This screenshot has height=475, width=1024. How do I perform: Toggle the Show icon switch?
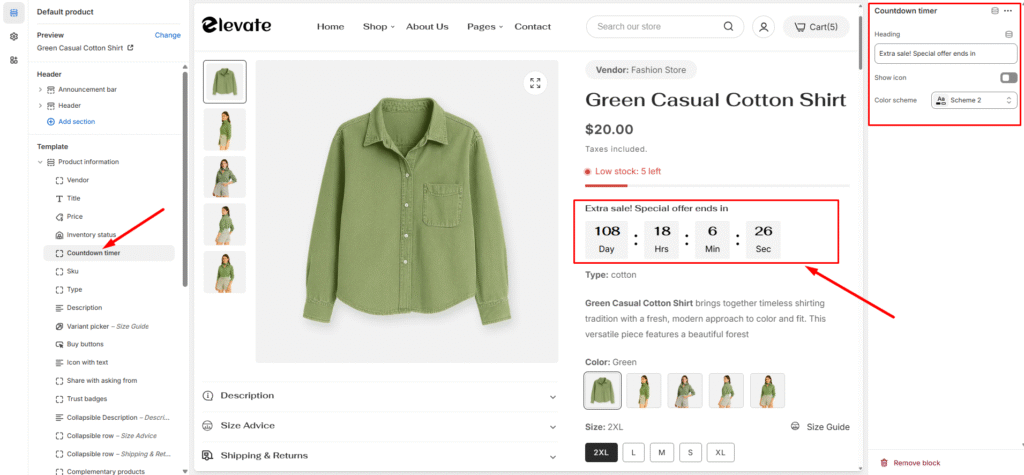click(1008, 78)
